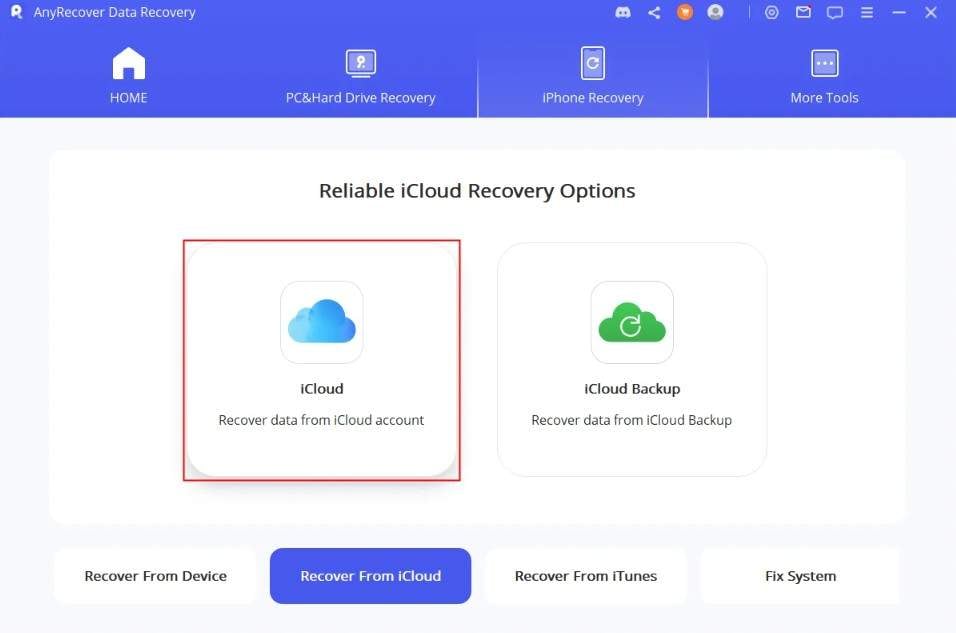This screenshot has width=956, height=633.
Task: Open the mail envelope icon
Action: click(x=803, y=12)
